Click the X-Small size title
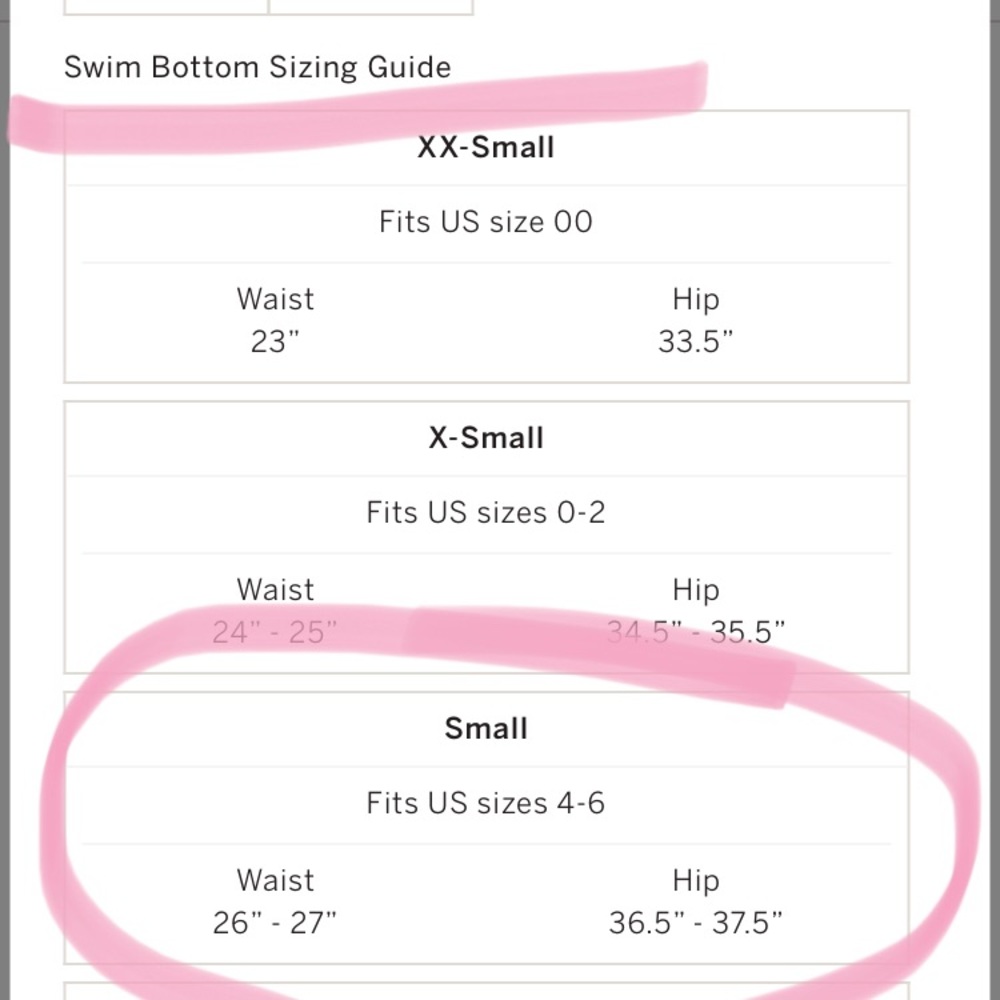The width and height of the screenshot is (1000, 1000). click(x=486, y=438)
